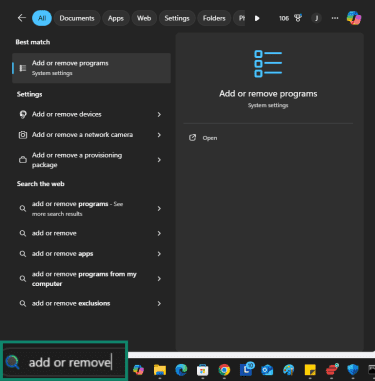Switch to the Folders filter tab
The image size is (375, 381).
click(x=214, y=18)
